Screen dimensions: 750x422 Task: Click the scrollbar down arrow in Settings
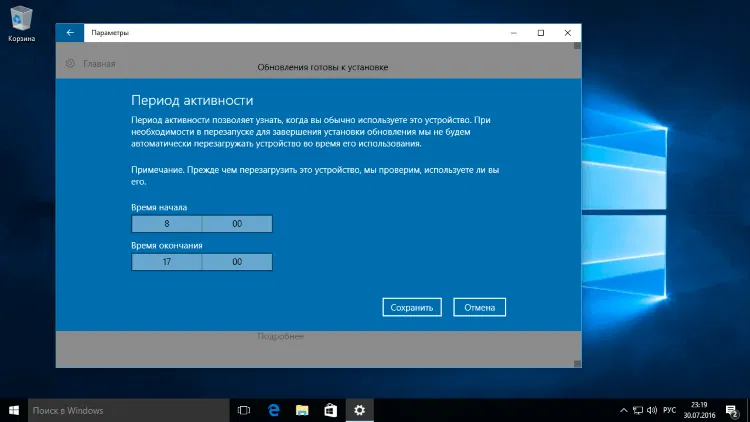(x=577, y=364)
